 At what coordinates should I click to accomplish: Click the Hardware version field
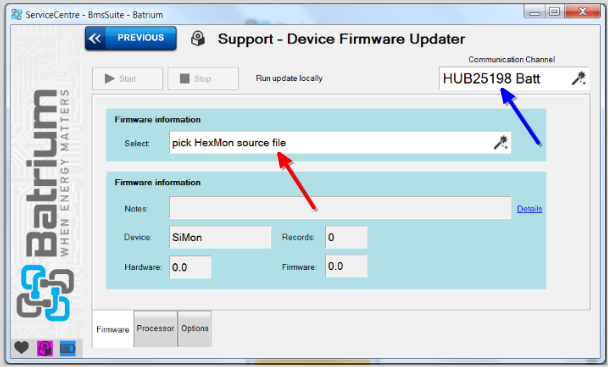click(x=190, y=267)
